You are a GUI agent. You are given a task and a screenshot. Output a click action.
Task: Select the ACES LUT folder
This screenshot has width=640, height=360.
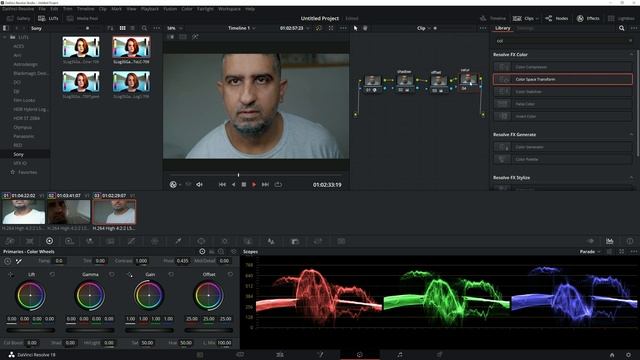19,47
